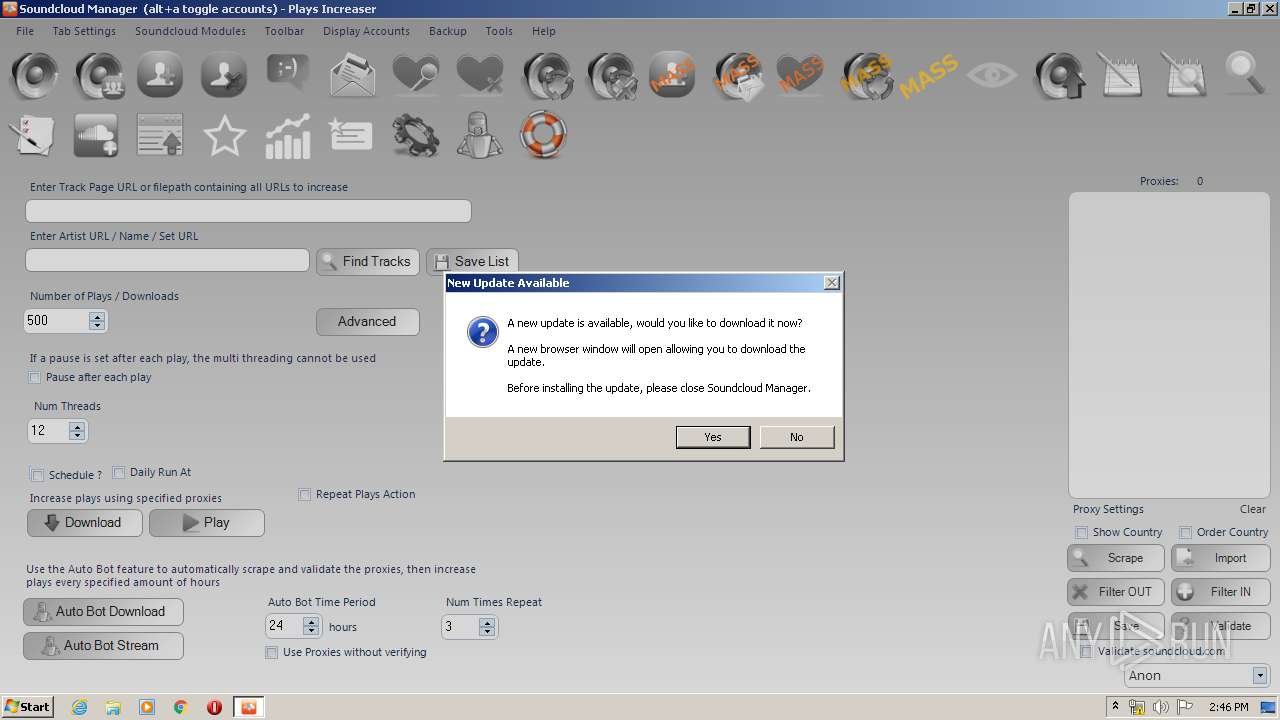Toggle Repeat Plays Action checkbox
1280x720 pixels.
305,494
